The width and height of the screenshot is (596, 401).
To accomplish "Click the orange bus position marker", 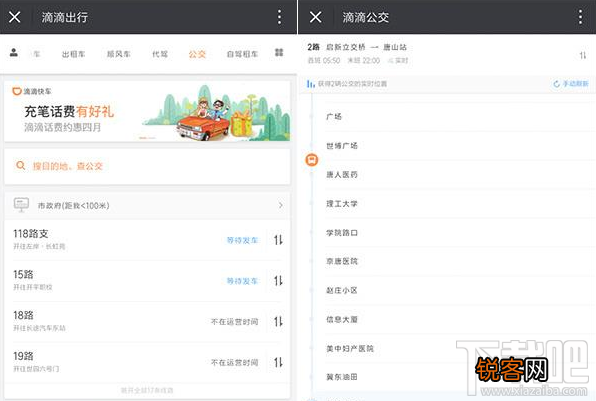I will tap(312, 160).
